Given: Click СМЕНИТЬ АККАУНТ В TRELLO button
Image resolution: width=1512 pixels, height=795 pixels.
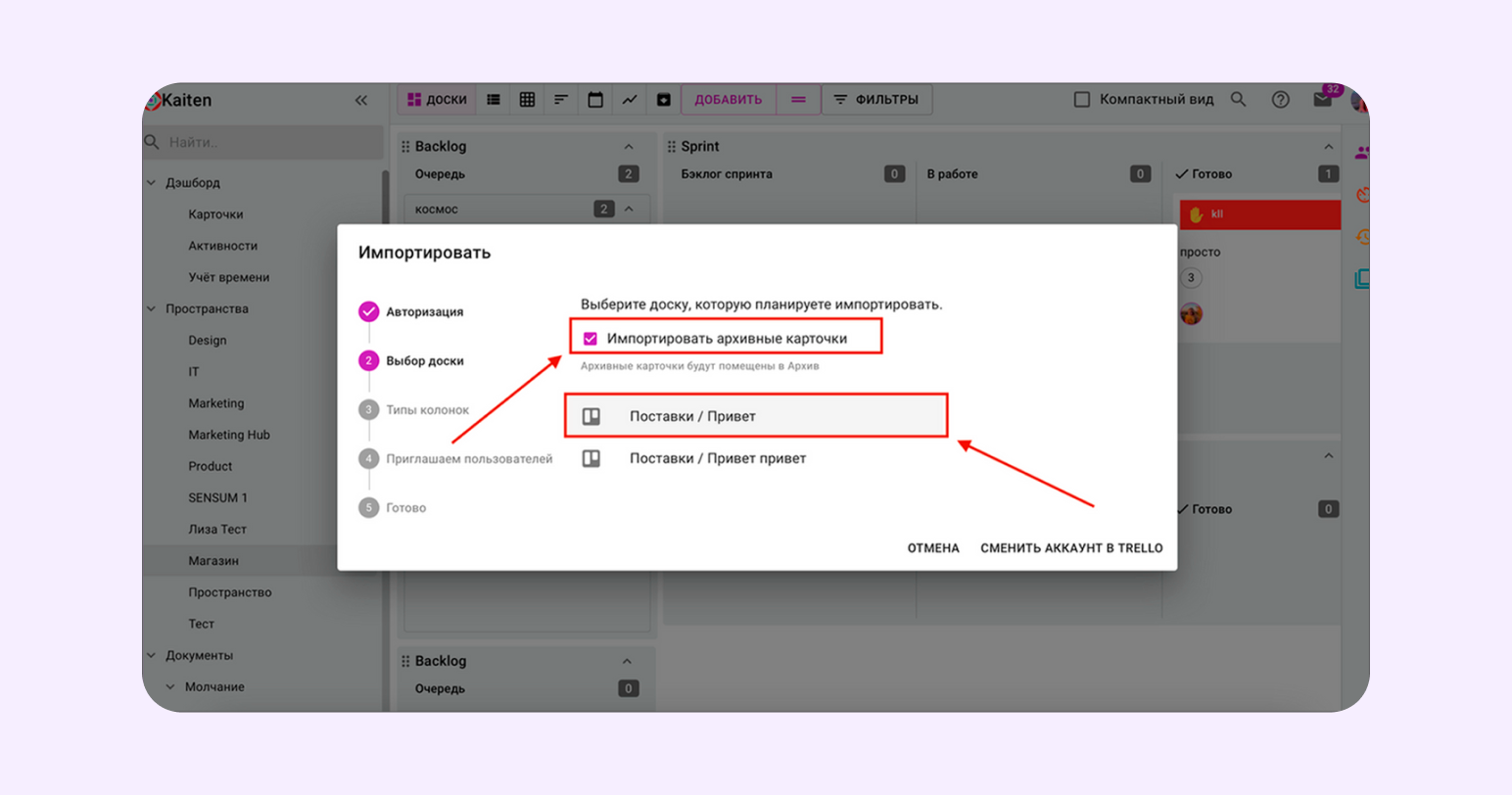Looking at the screenshot, I should click(x=1071, y=548).
